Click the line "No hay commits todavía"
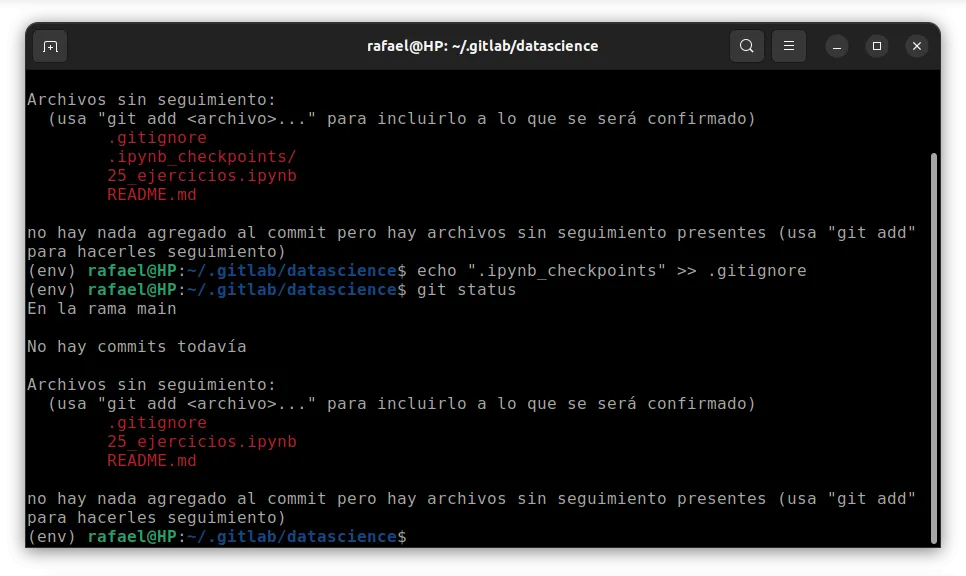 click(137, 347)
